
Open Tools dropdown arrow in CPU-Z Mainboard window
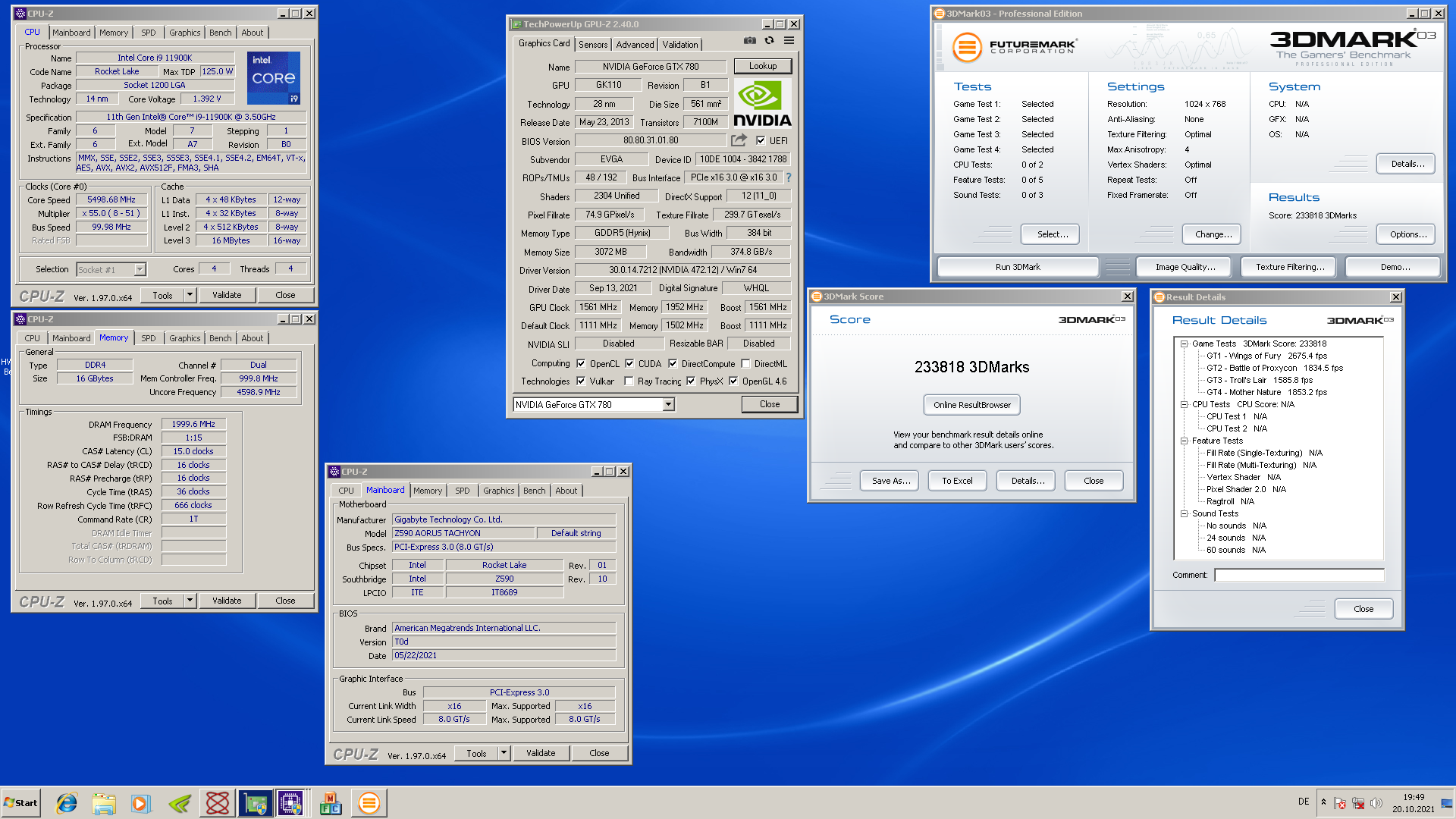504,753
